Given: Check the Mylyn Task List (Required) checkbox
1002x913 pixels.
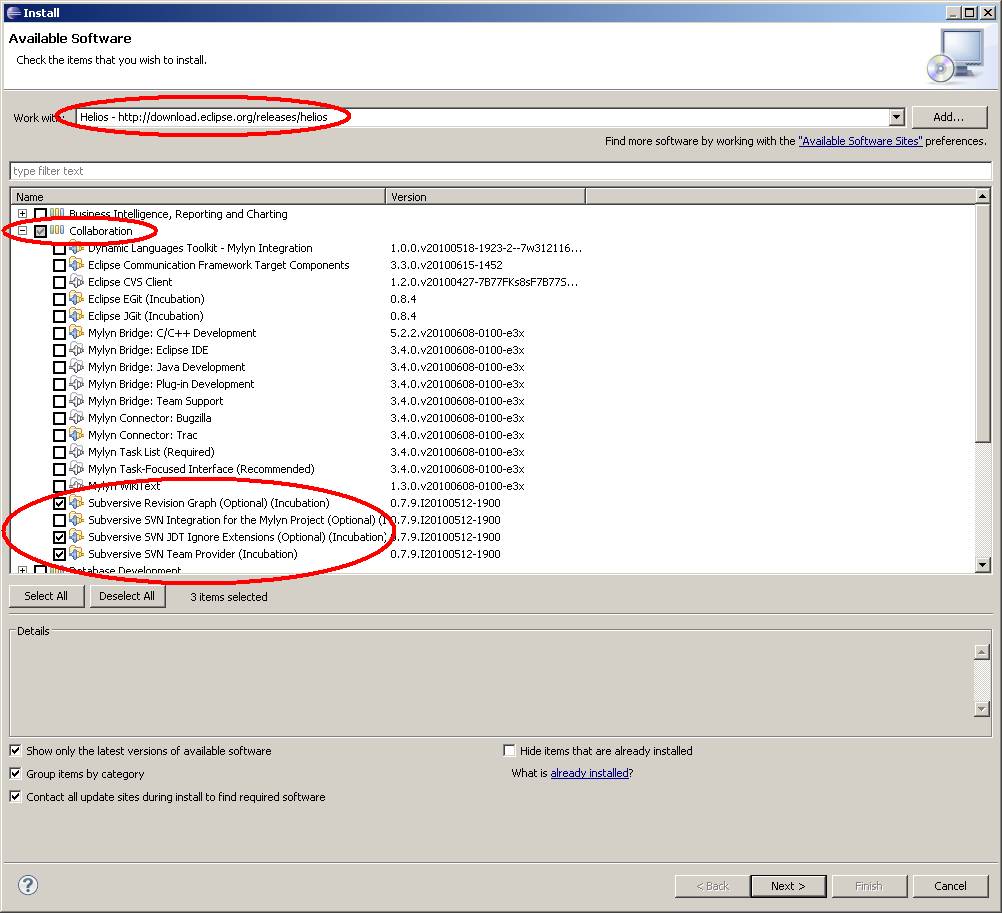Looking at the screenshot, I should tap(59, 452).
